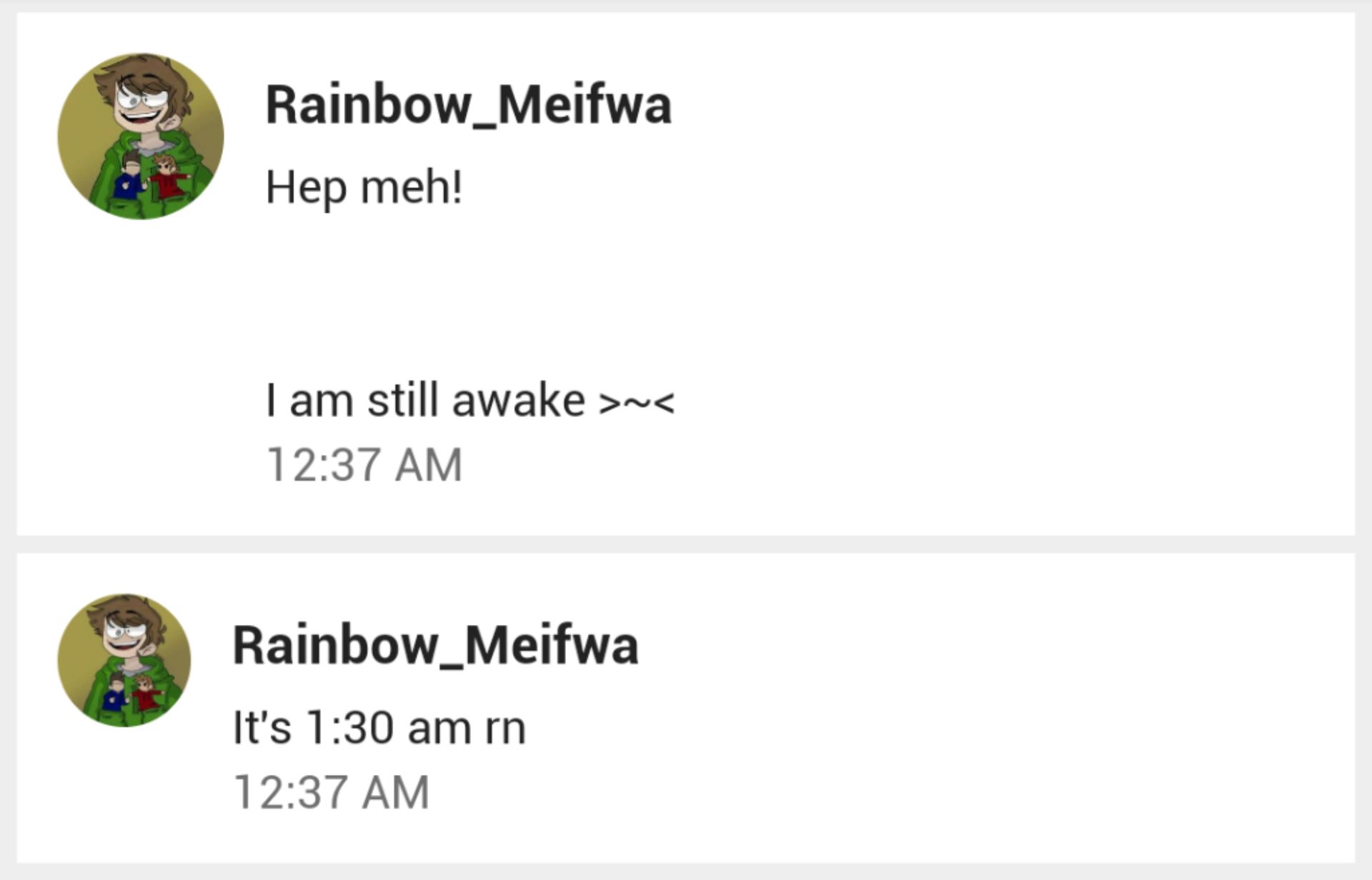Select the "Hep meh!" message text
The height and width of the screenshot is (880, 1372).
pyautogui.click(x=364, y=187)
